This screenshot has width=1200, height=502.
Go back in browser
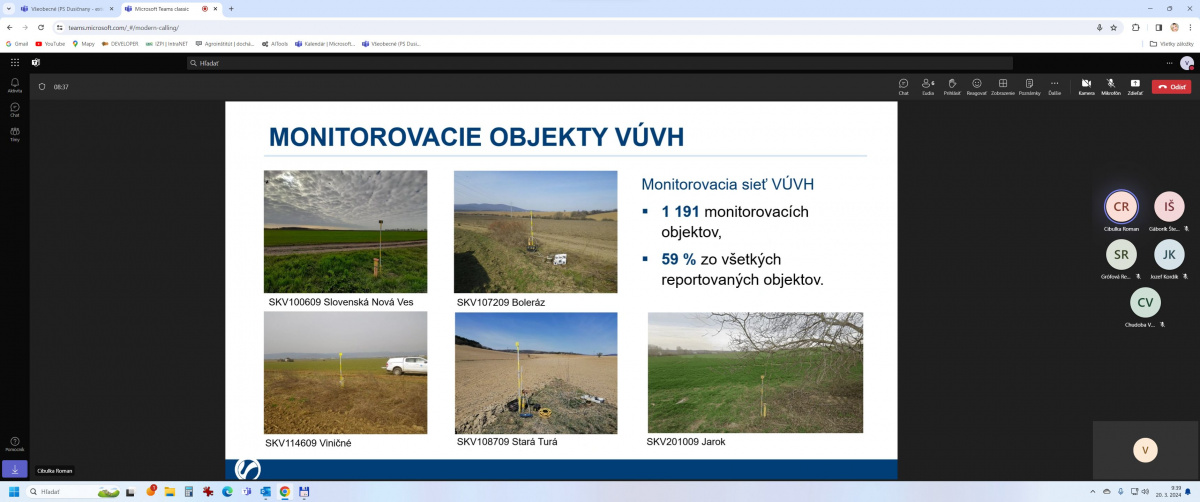point(8,28)
